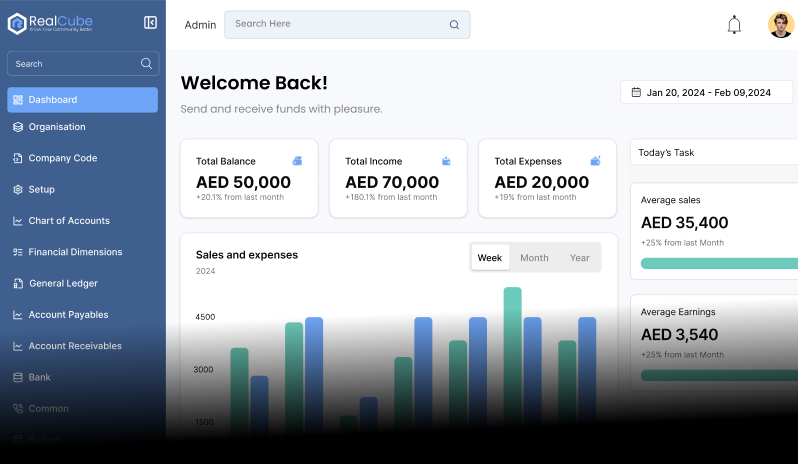This screenshot has width=798, height=464.
Task: Click the RealCube logo
Action: tap(50, 23)
